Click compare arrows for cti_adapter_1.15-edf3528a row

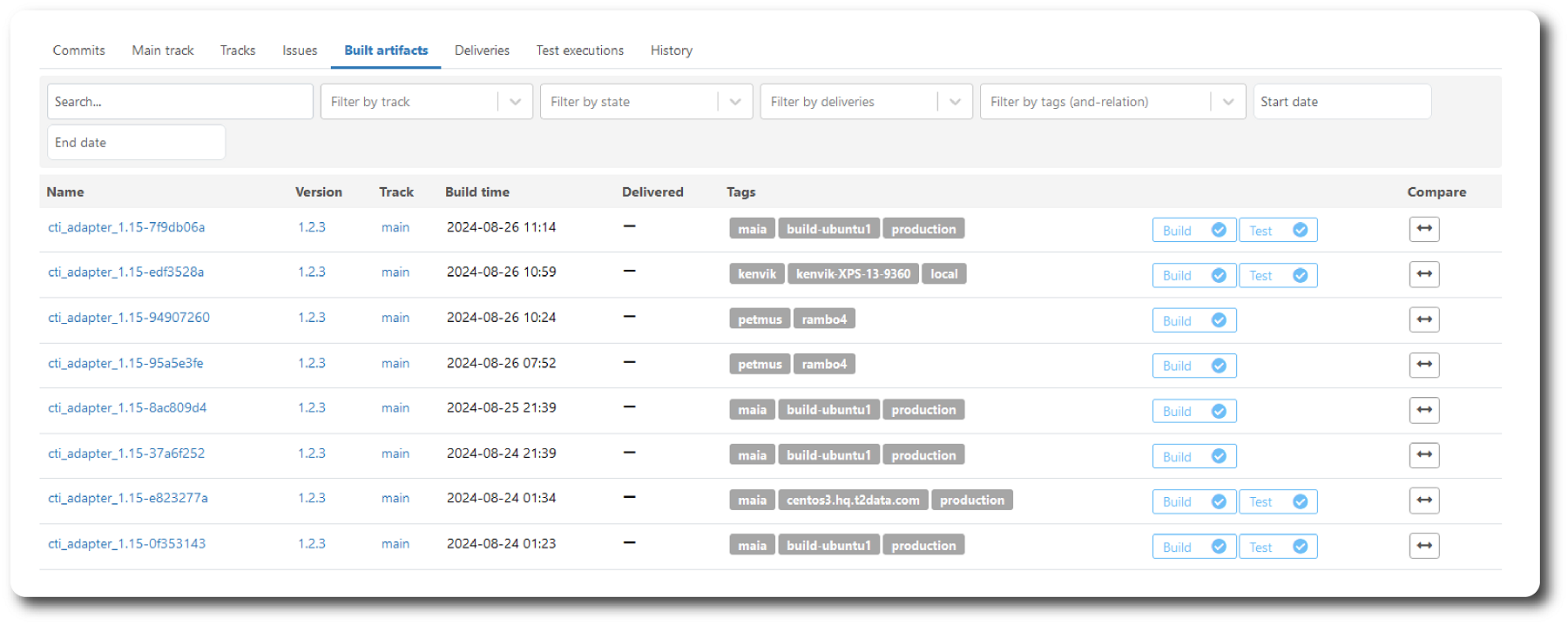point(1423,274)
